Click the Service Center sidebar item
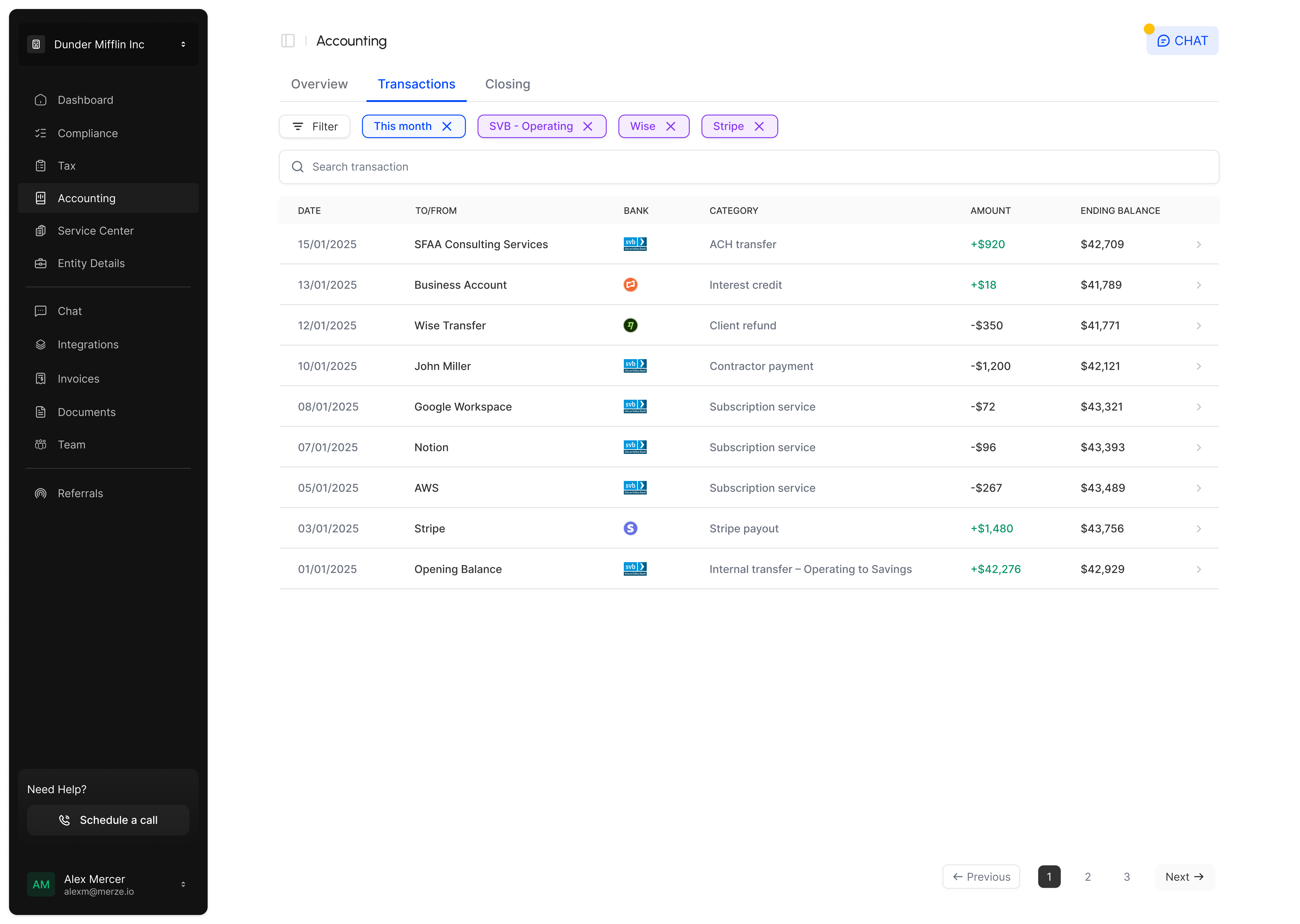Image resolution: width=1300 pixels, height=924 pixels. point(96,230)
